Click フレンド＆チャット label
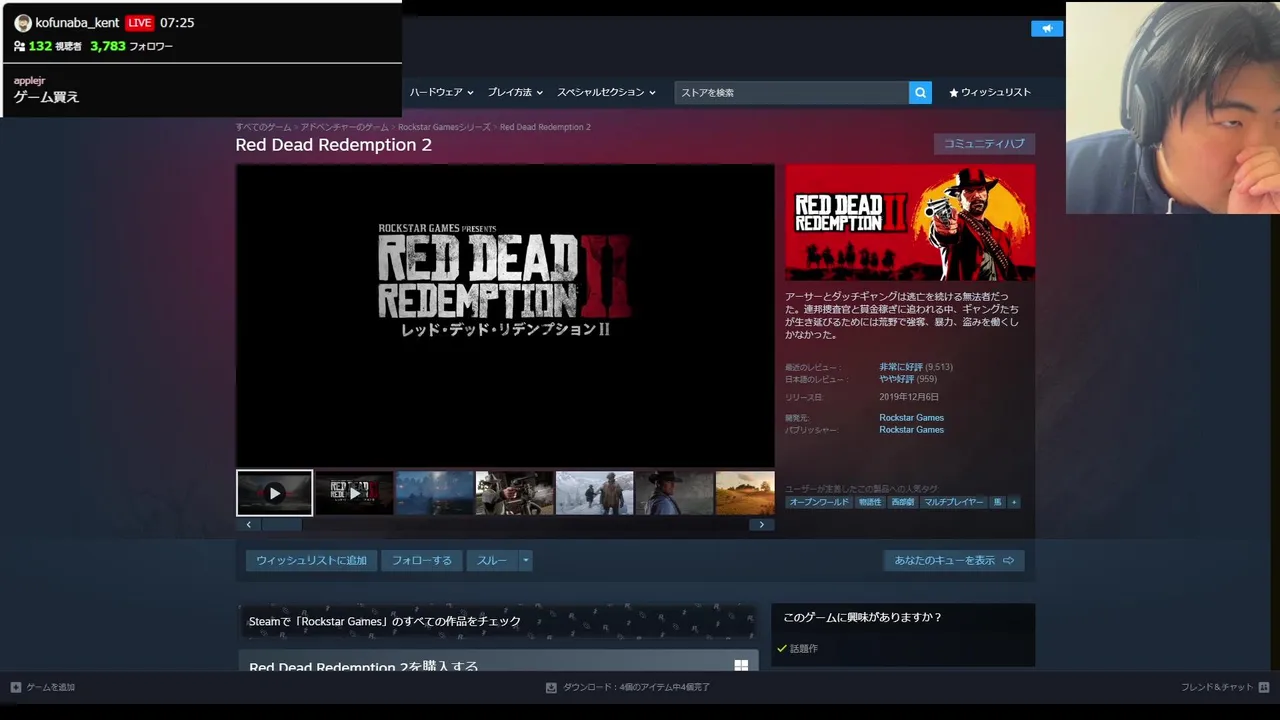Screen dimensions: 1280x720 click(1216, 687)
